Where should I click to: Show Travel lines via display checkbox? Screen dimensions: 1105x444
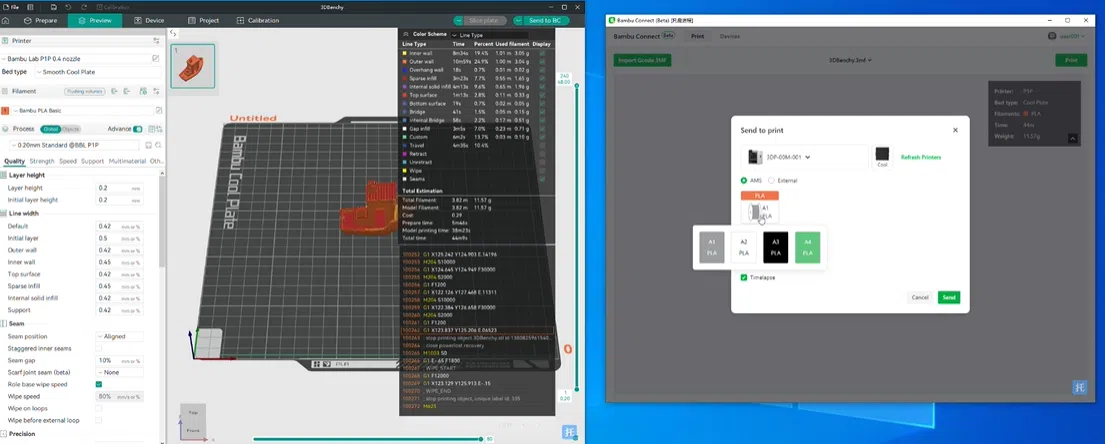click(542, 145)
